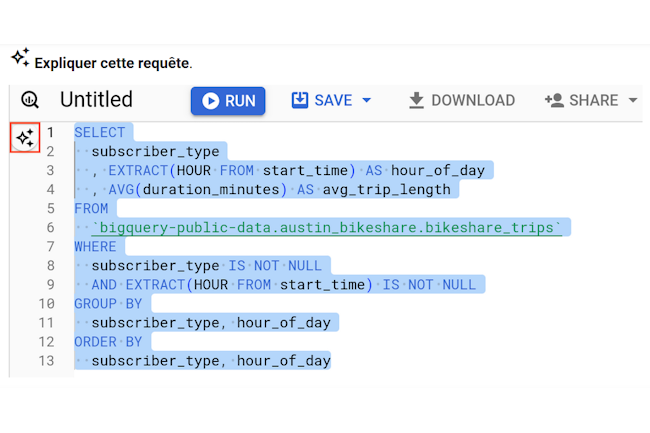Click the Gemini sparkle icon beside line 1
The height and width of the screenshot is (433, 650).
coord(25,138)
